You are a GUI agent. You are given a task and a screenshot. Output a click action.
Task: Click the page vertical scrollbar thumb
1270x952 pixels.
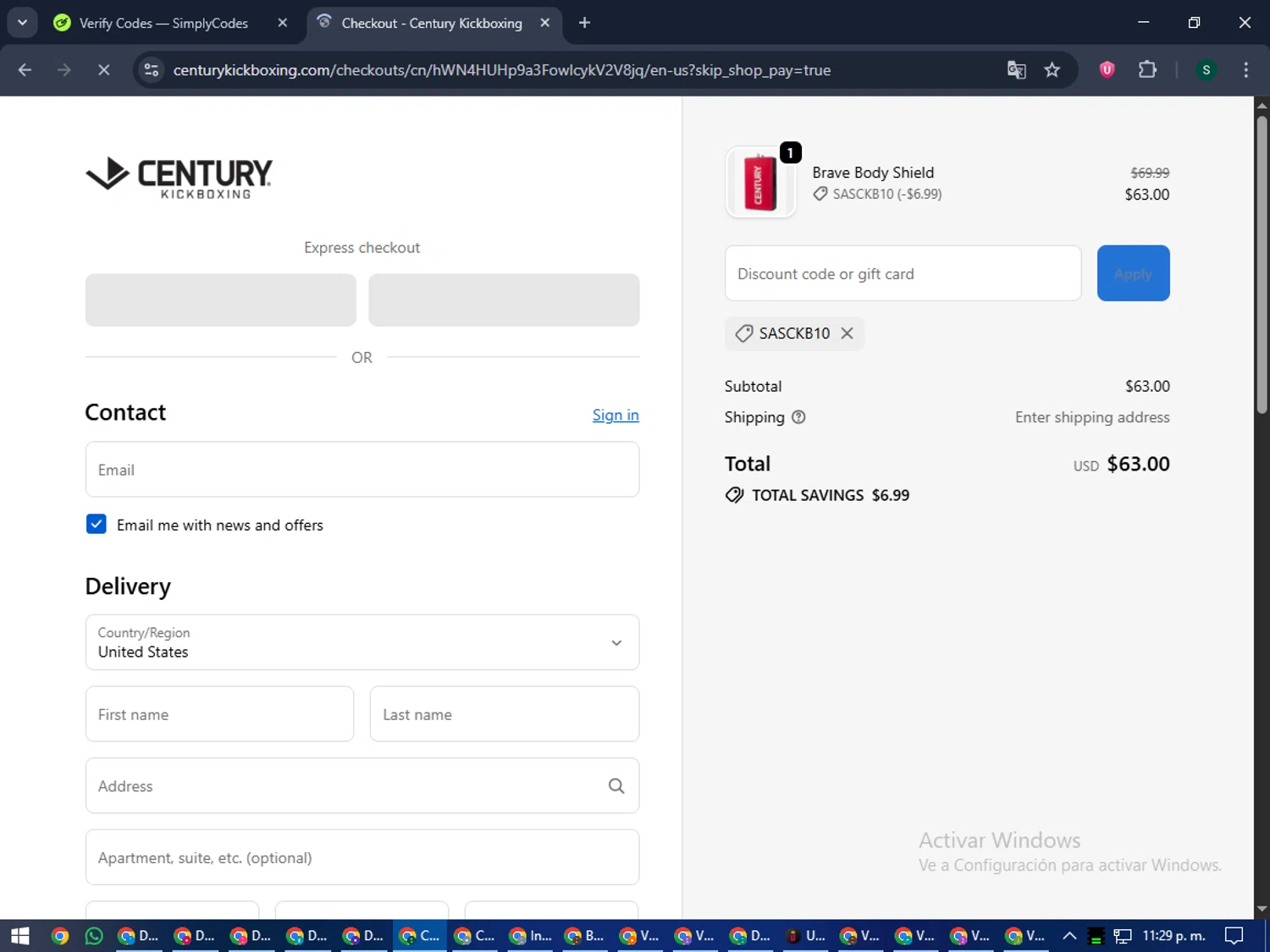click(x=1262, y=264)
